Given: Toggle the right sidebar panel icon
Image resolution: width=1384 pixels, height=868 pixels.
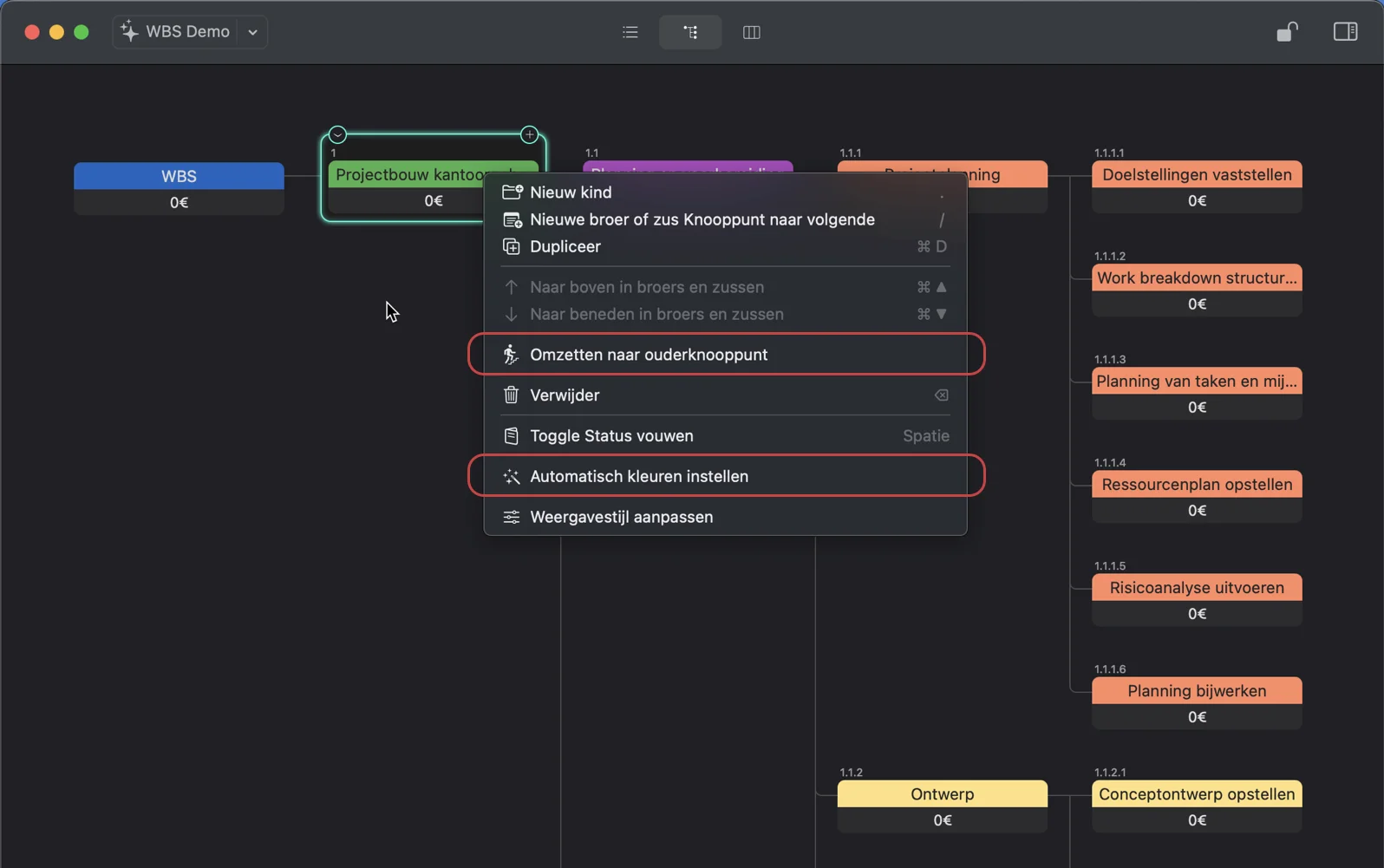Looking at the screenshot, I should [1345, 32].
